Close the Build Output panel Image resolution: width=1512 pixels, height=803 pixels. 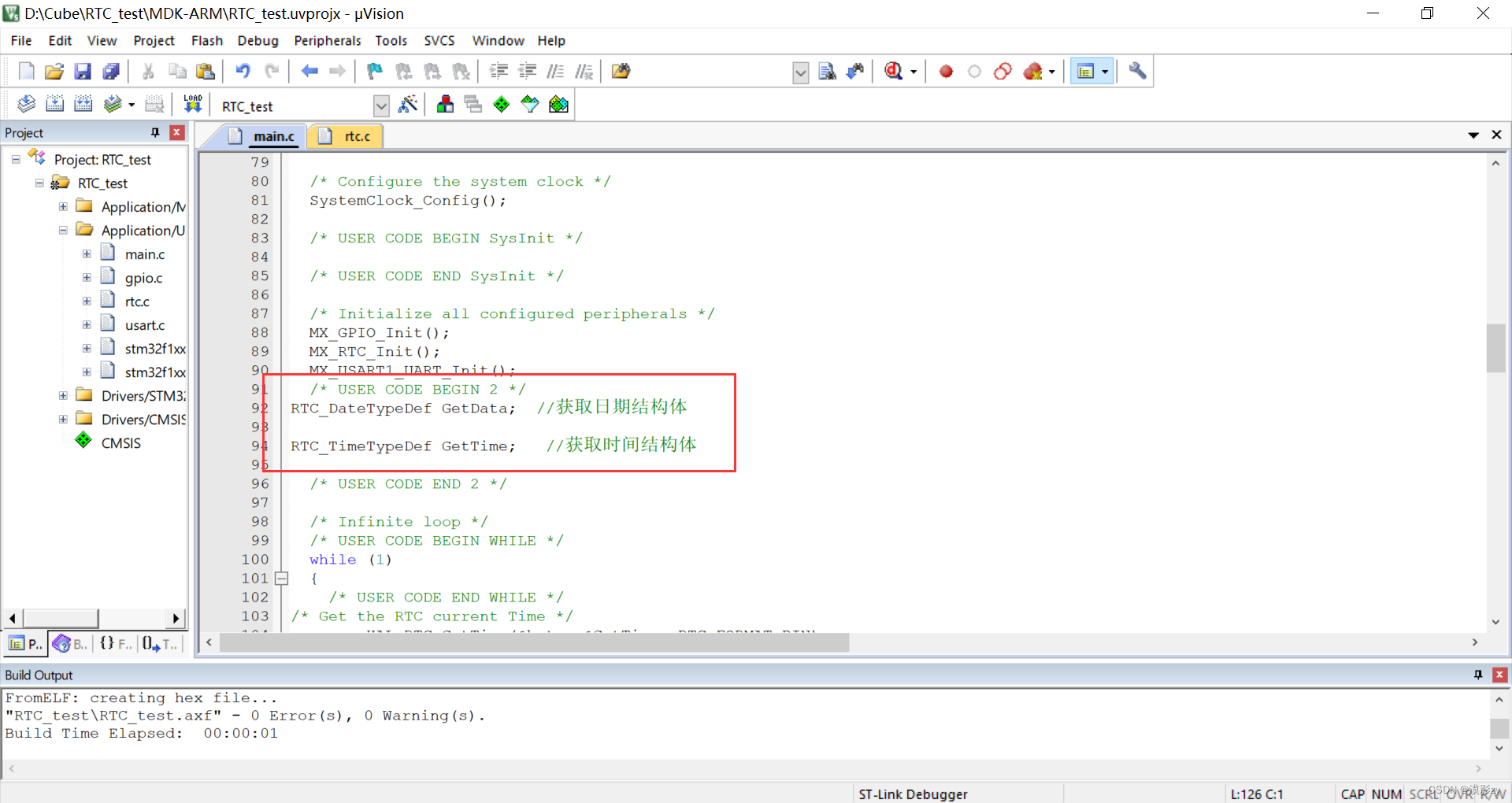pos(1500,675)
